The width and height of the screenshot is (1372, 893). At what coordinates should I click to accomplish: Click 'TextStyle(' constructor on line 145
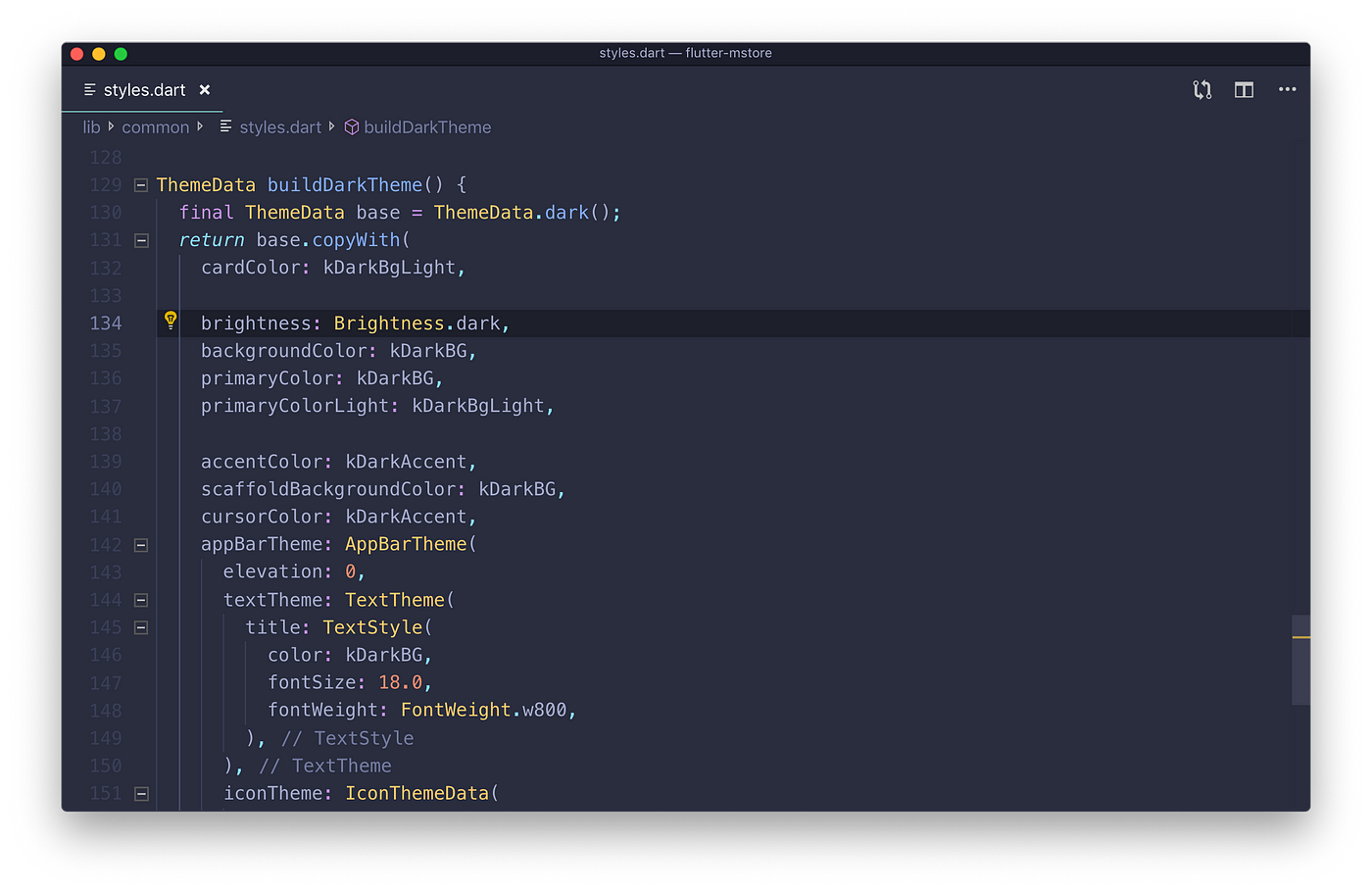pos(378,627)
